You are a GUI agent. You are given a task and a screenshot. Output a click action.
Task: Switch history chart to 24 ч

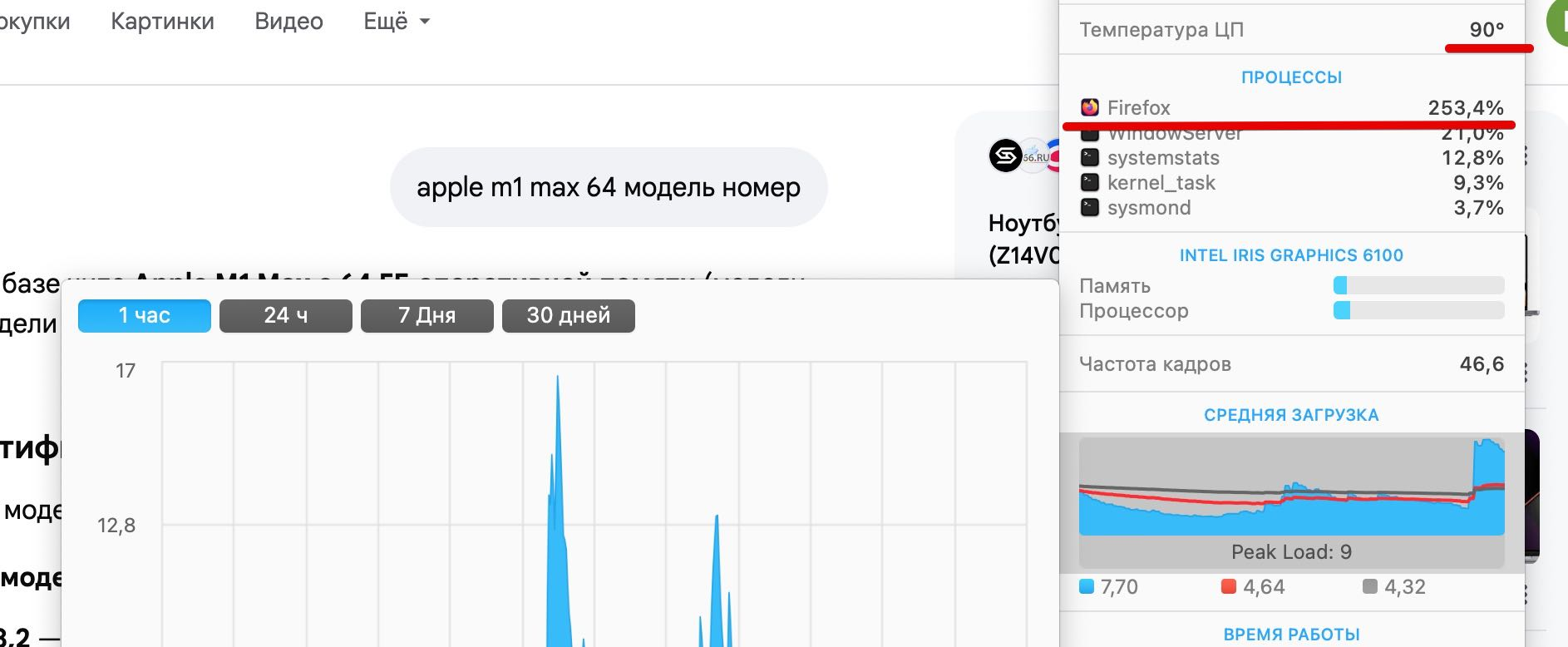286,316
